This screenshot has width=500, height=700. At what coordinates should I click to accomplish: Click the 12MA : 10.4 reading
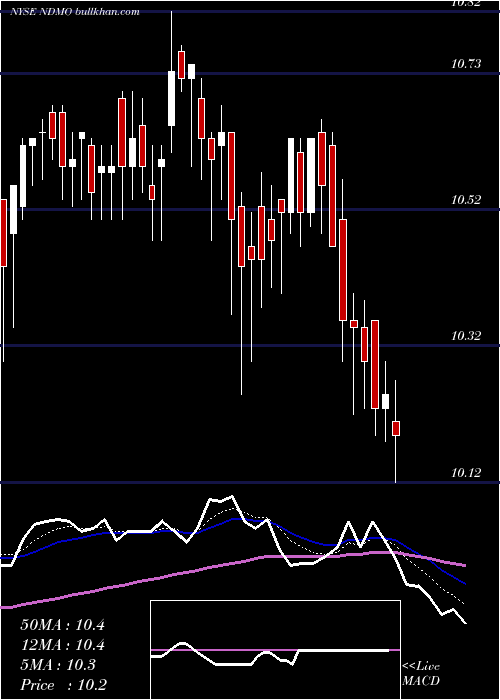click(x=62, y=645)
